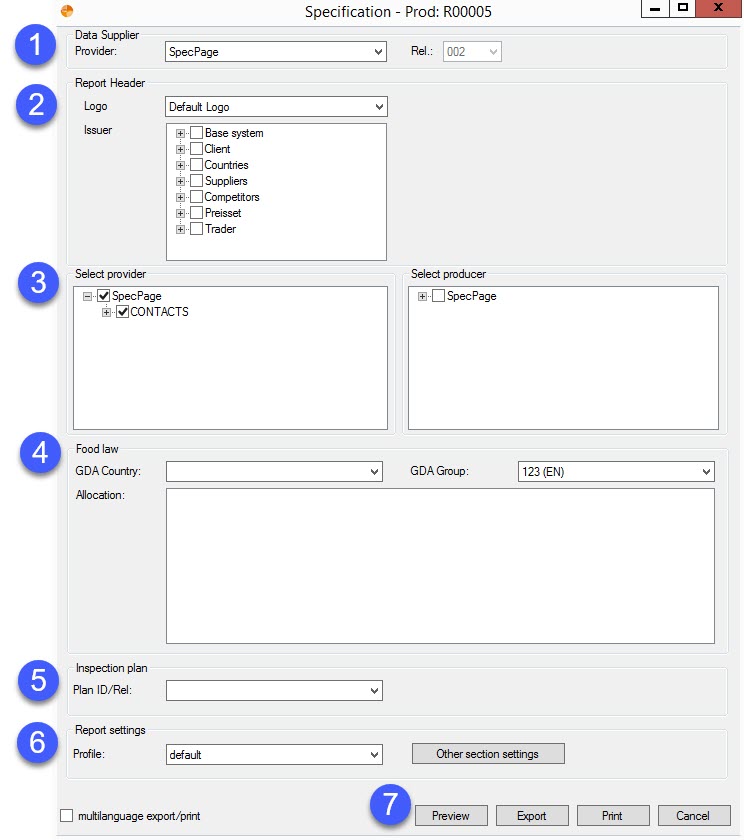Click the Other section settings button
The width and height of the screenshot is (744, 840).
click(x=488, y=754)
